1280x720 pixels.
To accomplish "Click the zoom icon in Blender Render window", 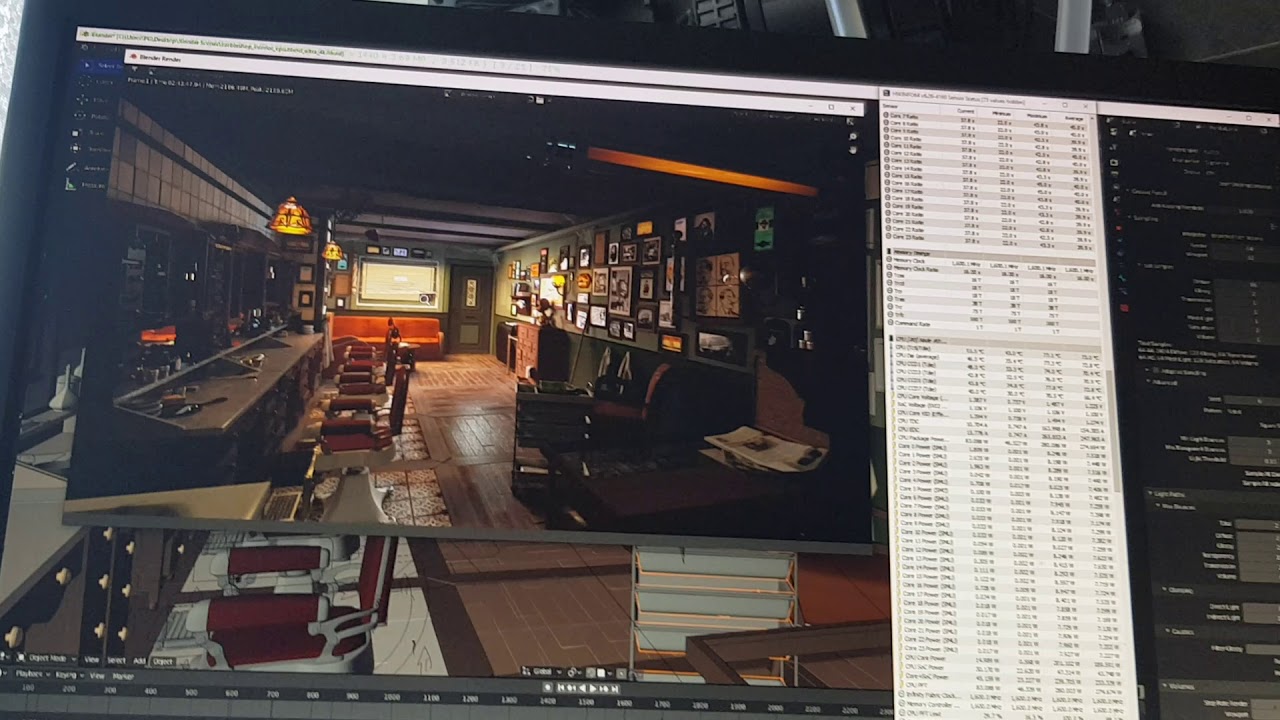I will pyautogui.click(x=852, y=136).
